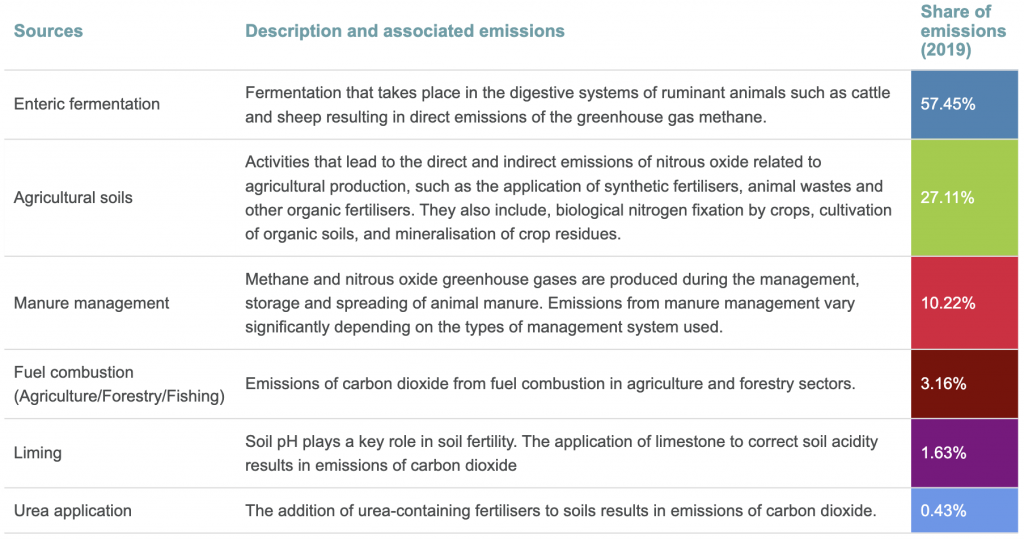Screen dimensions: 1024x540
Task: Select the dark red 3.16% cell
Action: point(964,384)
